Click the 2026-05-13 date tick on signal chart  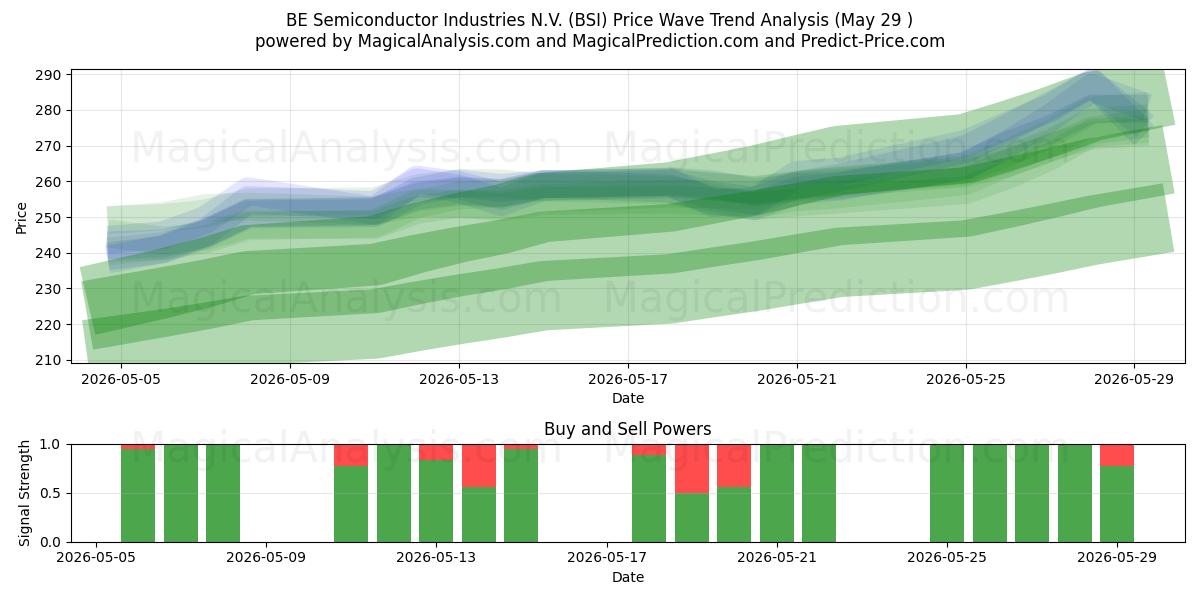pyautogui.click(x=436, y=558)
